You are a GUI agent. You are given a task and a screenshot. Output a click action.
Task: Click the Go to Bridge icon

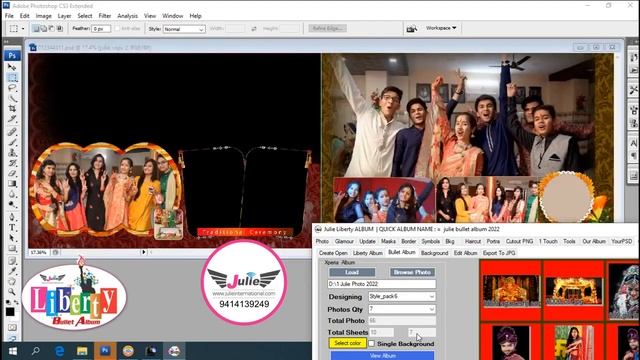[x=411, y=29]
